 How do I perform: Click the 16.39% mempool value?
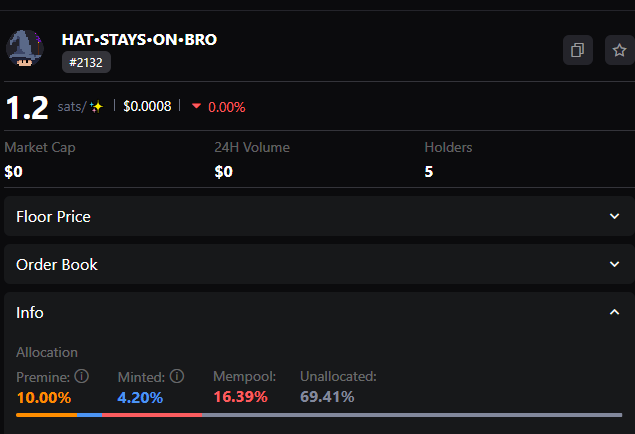(241, 397)
